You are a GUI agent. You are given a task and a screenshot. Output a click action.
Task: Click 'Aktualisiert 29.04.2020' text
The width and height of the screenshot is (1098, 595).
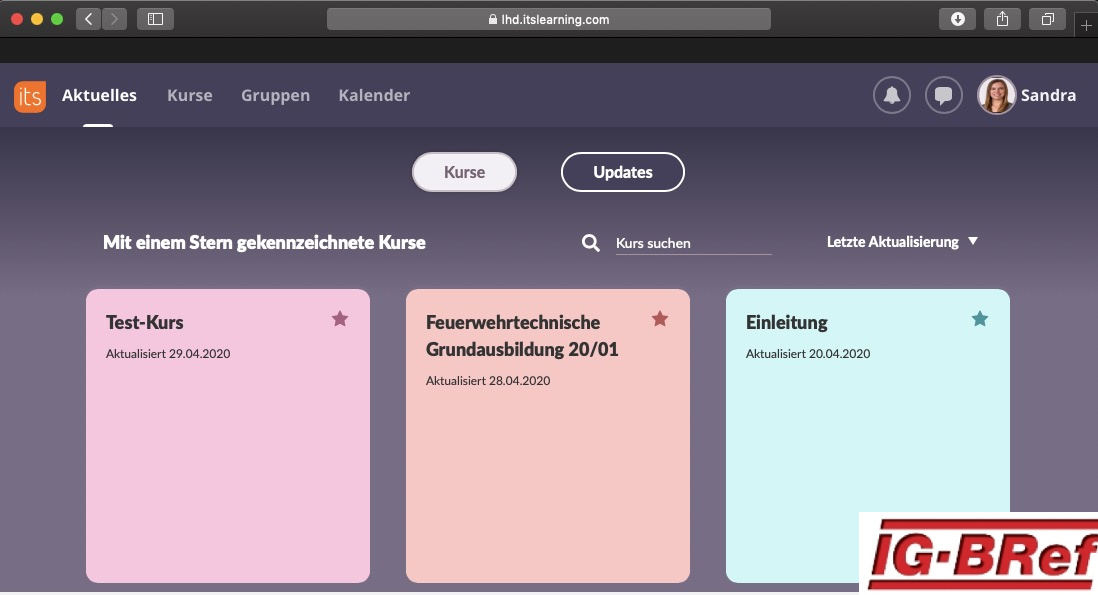click(x=168, y=354)
